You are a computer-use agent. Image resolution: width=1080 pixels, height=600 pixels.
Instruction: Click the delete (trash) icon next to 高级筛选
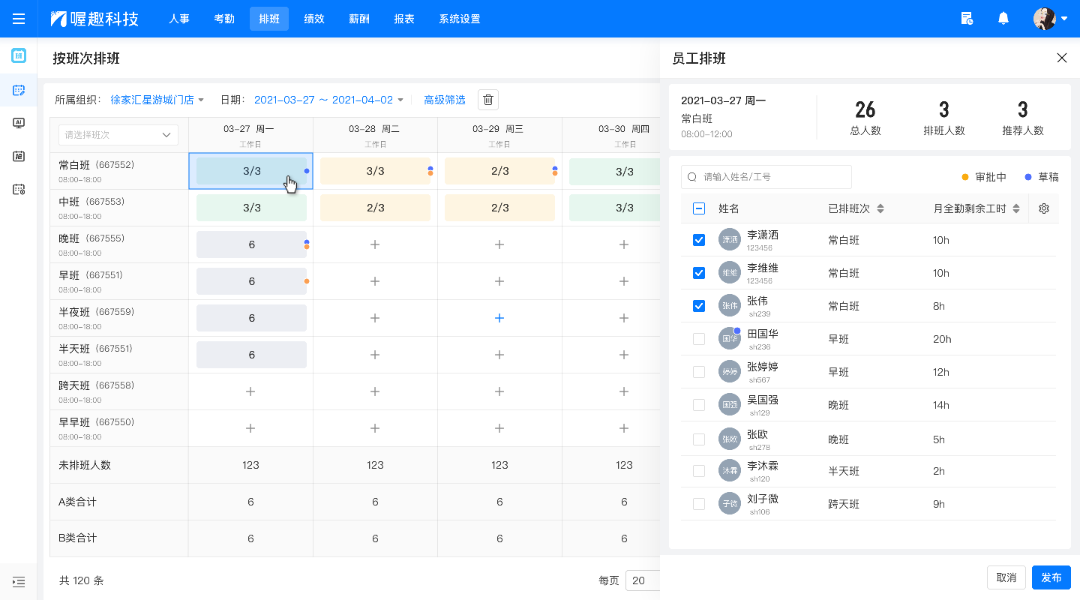pos(487,99)
